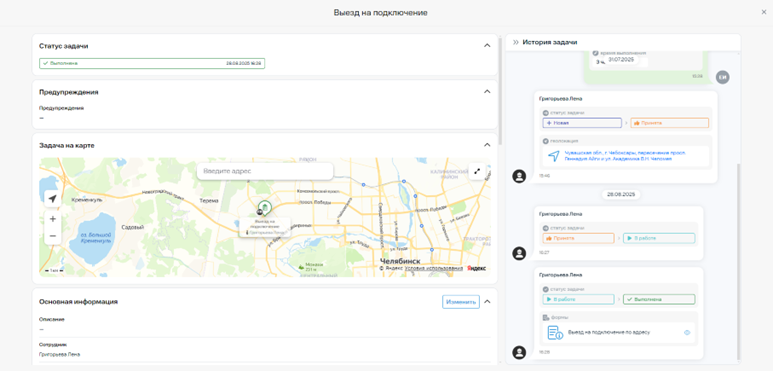Click the grey avatar next to the green message
Image resolution: width=773 pixels, height=371 pixels.
point(723,77)
